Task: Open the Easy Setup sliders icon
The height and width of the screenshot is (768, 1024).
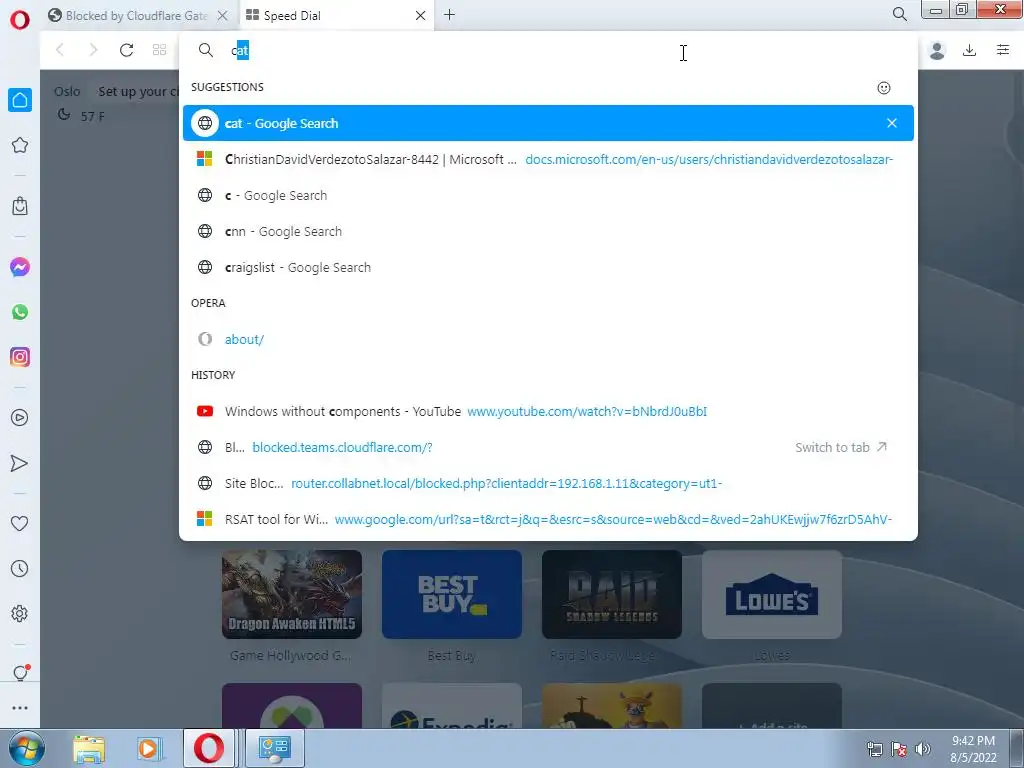Action: (x=1003, y=50)
